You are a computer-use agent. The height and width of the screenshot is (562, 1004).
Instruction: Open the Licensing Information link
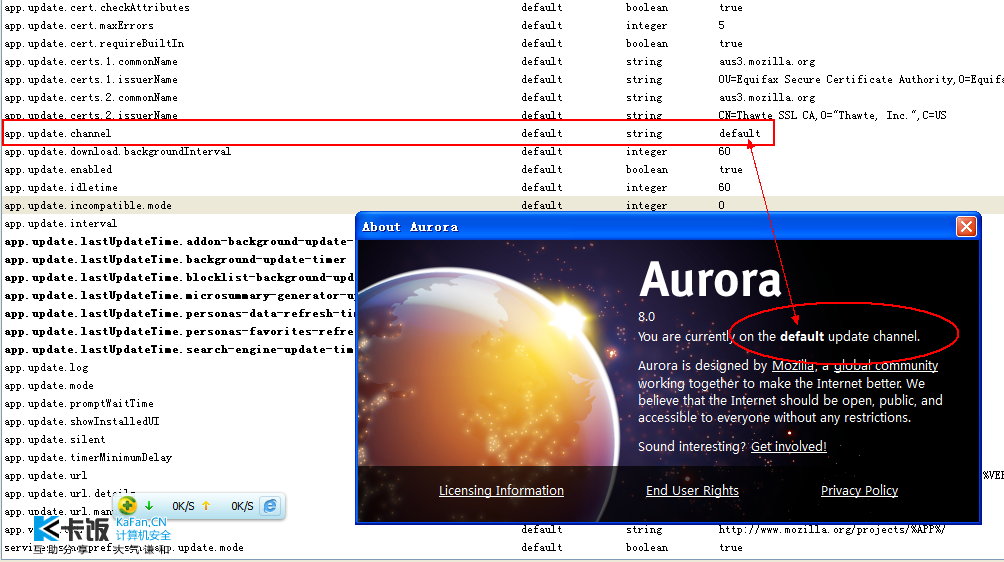coord(501,491)
